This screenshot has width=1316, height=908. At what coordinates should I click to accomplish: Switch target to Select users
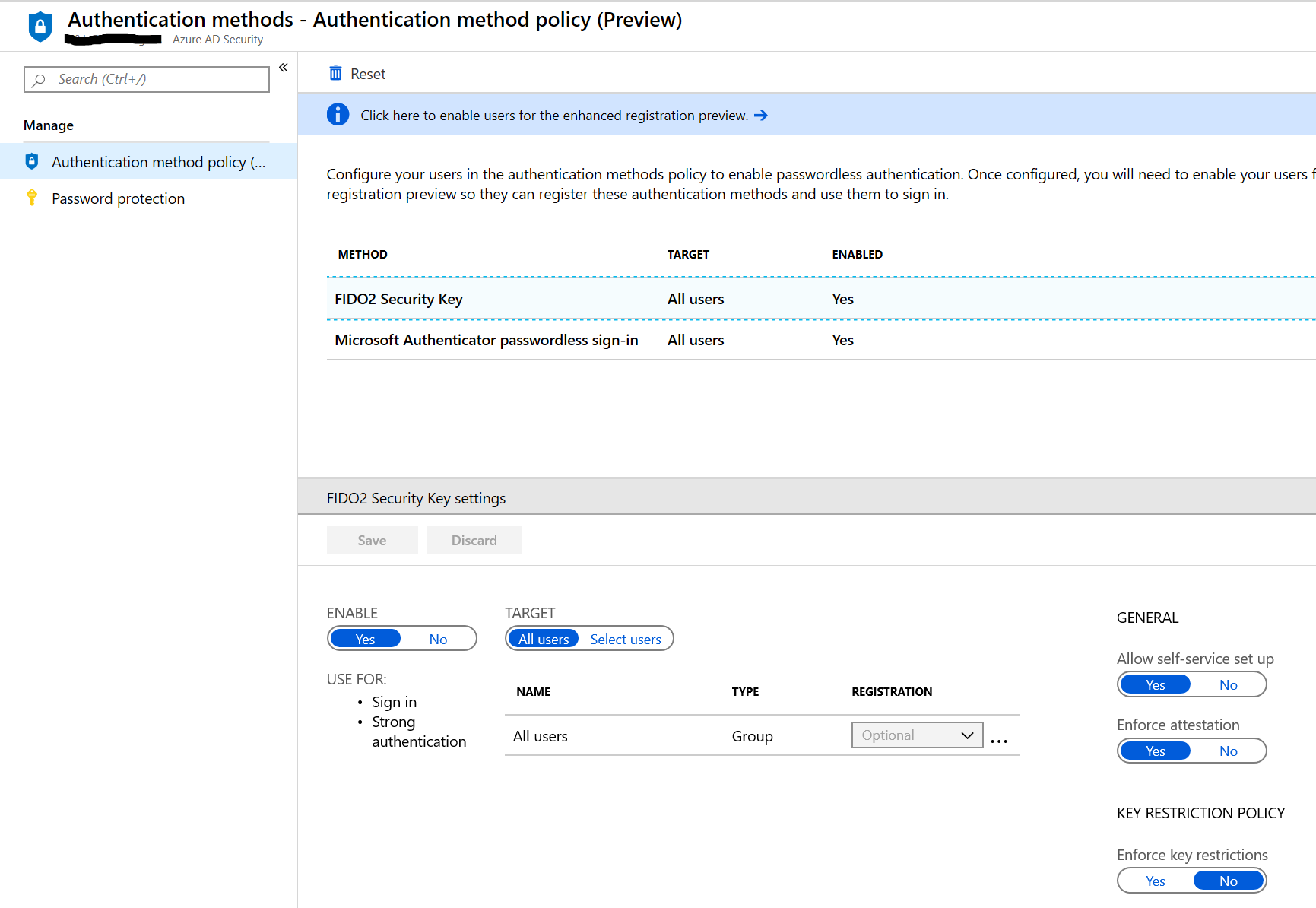tap(625, 639)
